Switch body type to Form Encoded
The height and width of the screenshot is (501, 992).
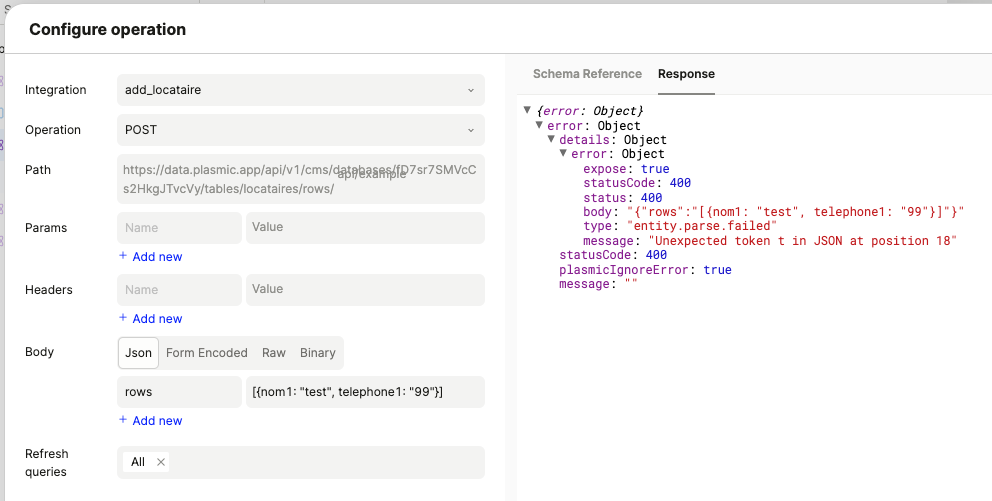click(206, 353)
